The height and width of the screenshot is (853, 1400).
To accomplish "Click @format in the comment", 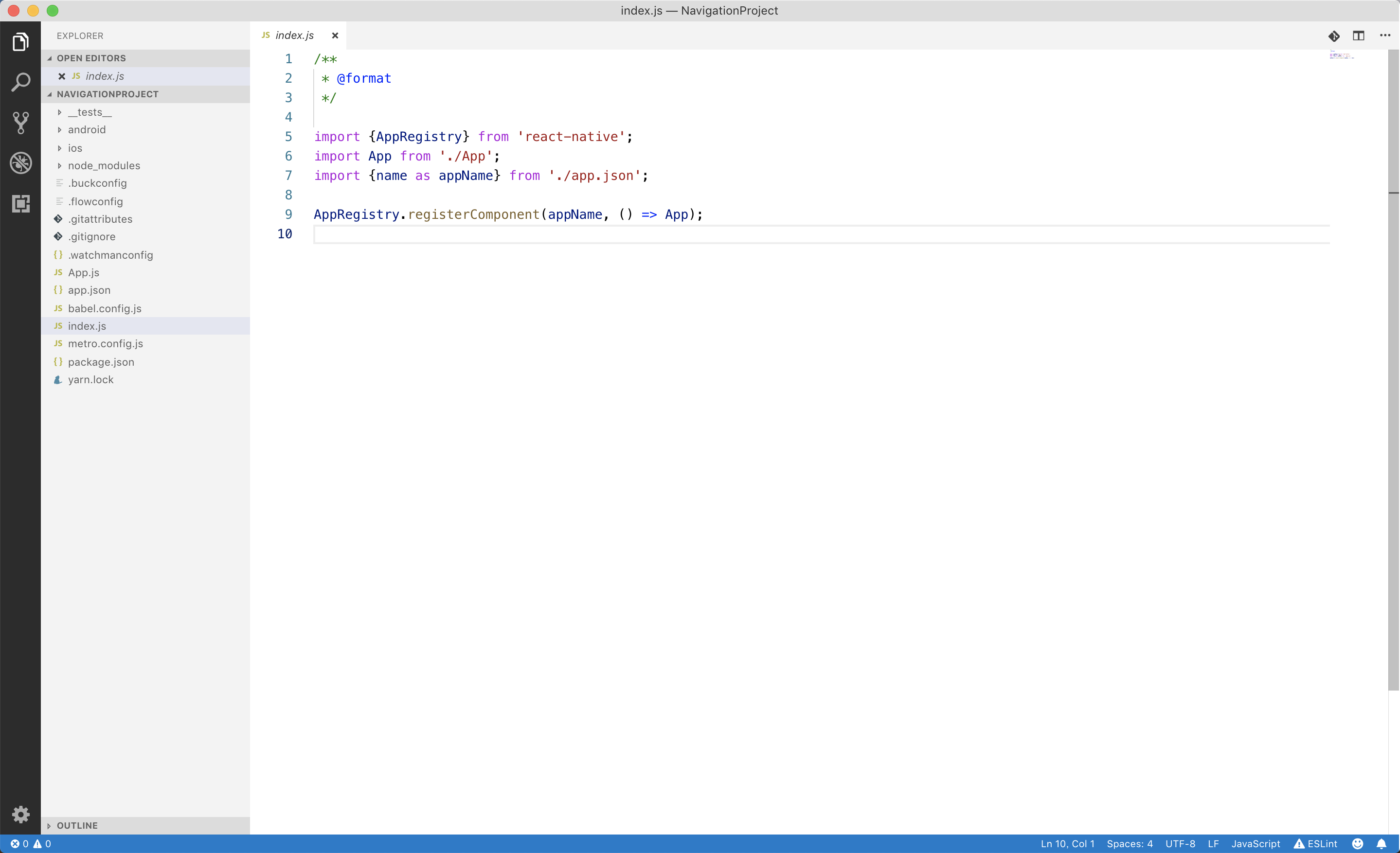I will 364,78.
